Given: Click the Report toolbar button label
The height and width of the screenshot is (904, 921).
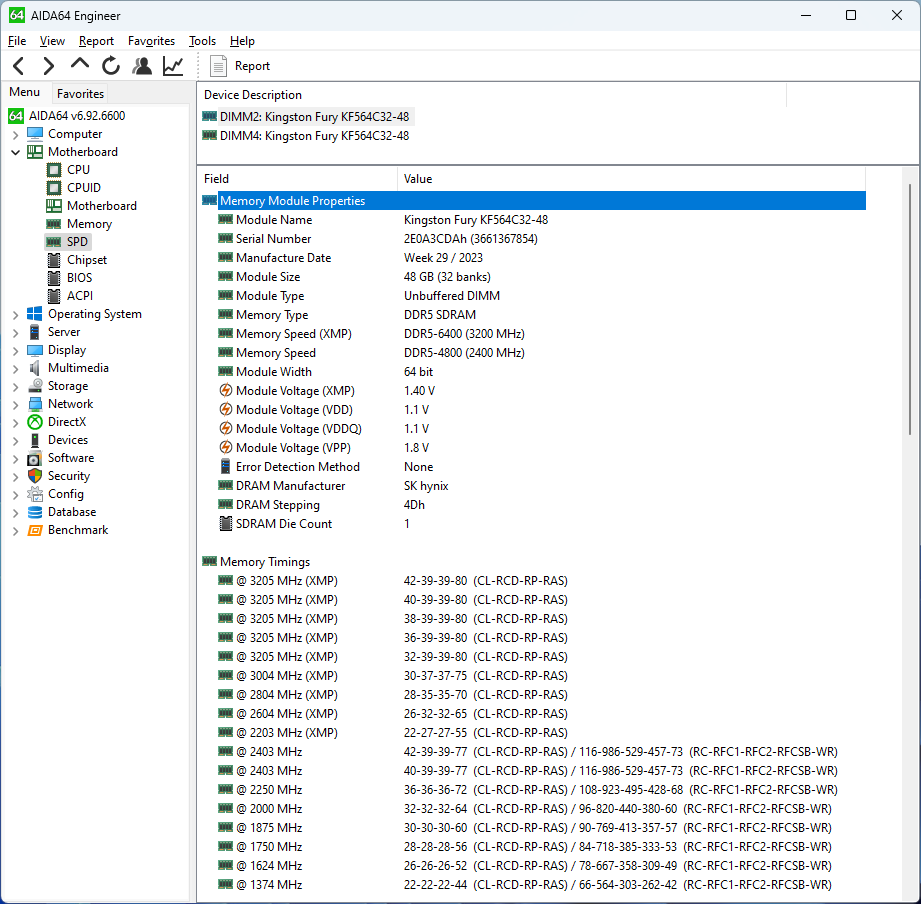Looking at the screenshot, I should pos(252,66).
